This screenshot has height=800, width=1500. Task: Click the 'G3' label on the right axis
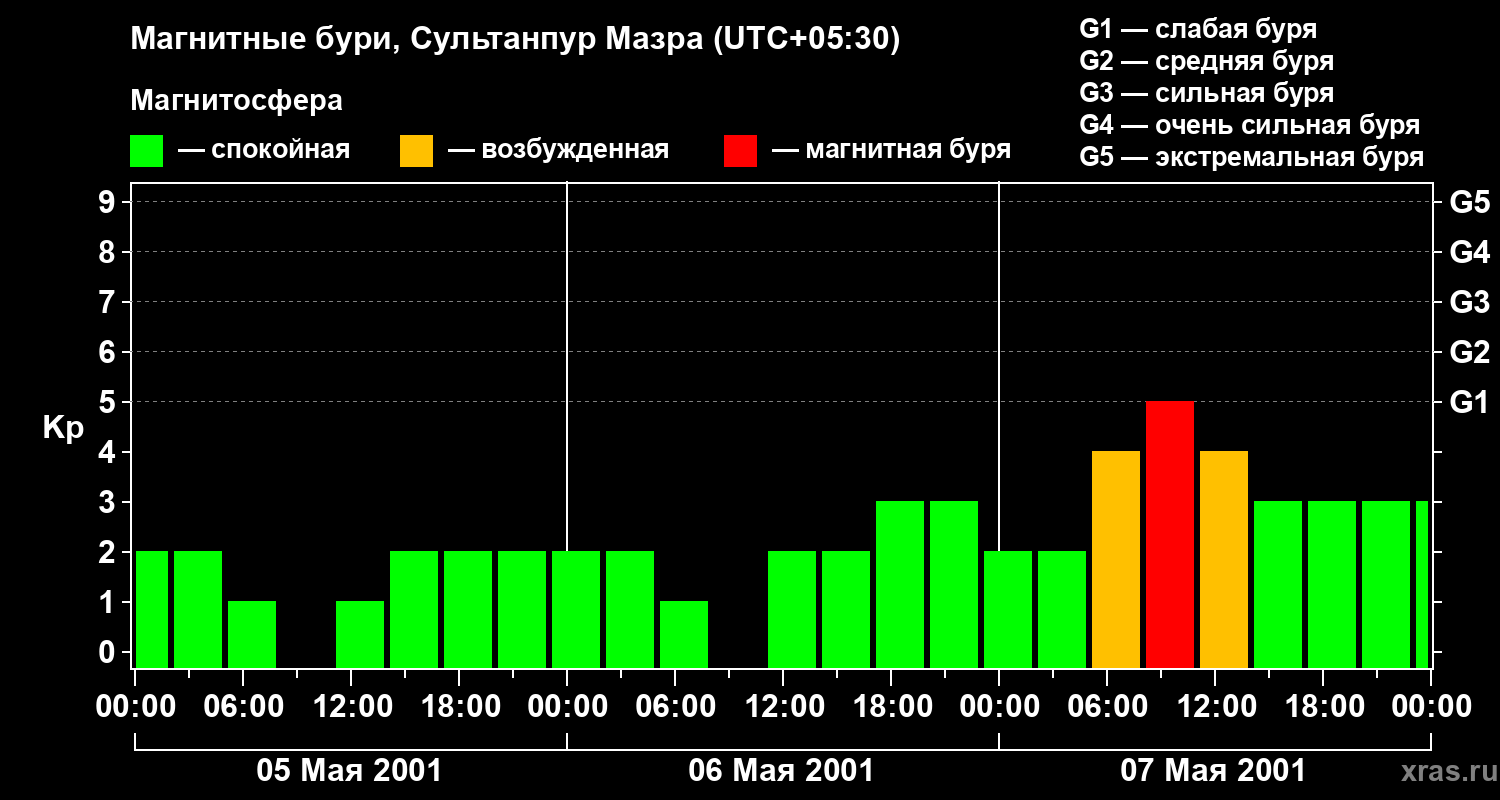pos(1469,302)
